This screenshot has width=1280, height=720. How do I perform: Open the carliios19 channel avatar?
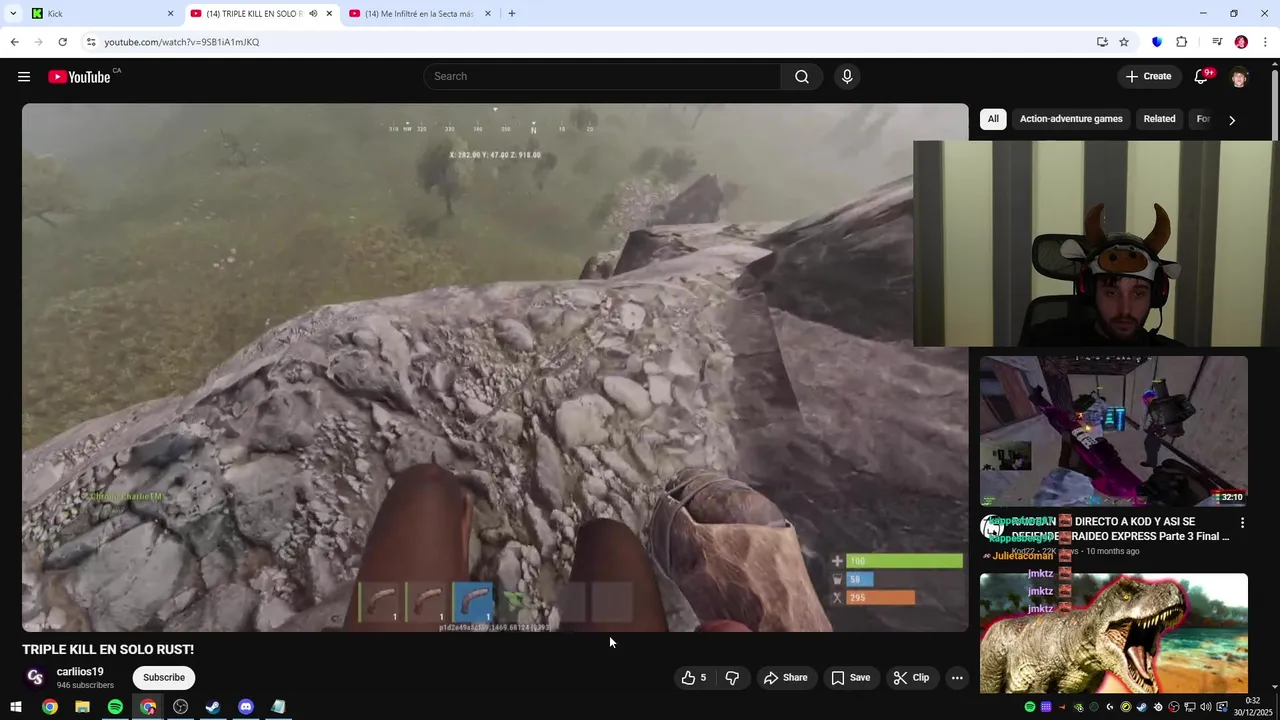tap(35, 677)
